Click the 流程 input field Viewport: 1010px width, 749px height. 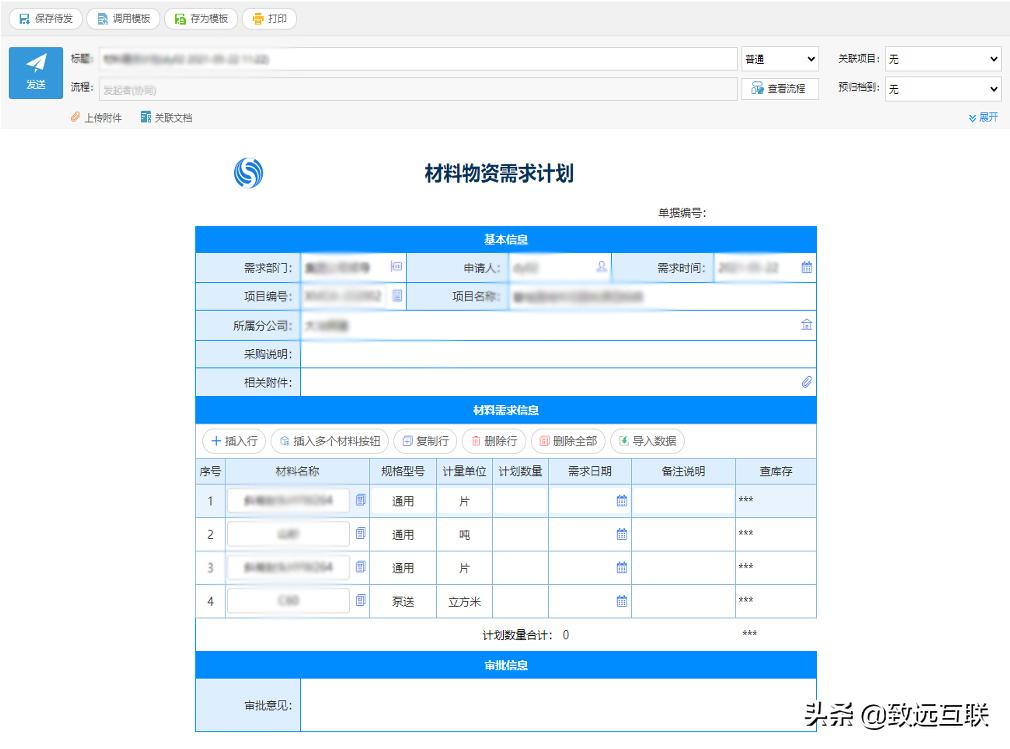pyautogui.click(x=400, y=89)
